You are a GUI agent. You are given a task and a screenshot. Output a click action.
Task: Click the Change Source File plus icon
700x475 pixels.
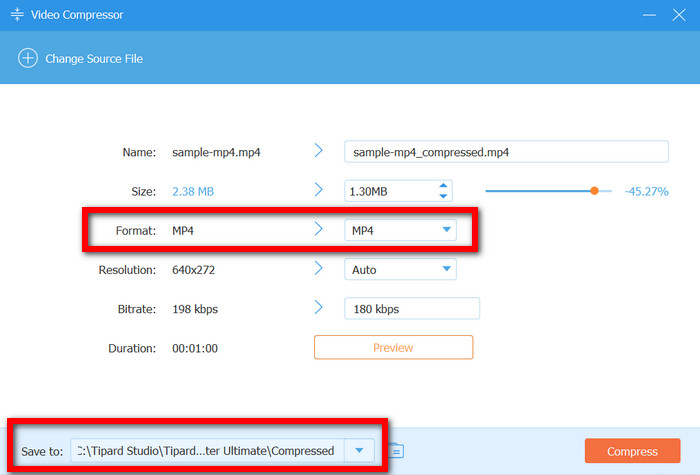click(x=28, y=58)
